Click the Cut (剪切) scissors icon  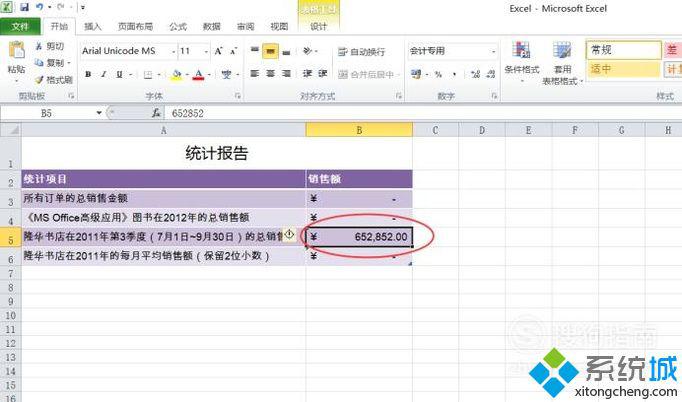pos(40,47)
